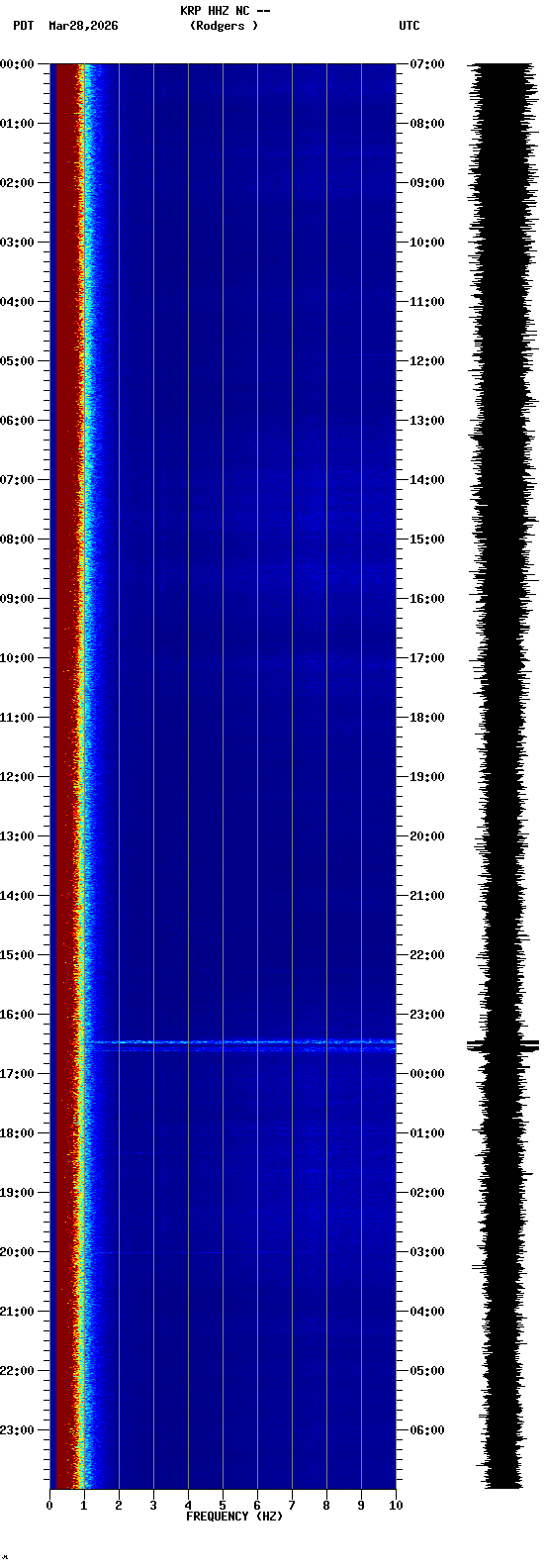Click the frequency axis tick label '2'
This screenshot has width=546, height=1568.
[x=119, y=1506]
